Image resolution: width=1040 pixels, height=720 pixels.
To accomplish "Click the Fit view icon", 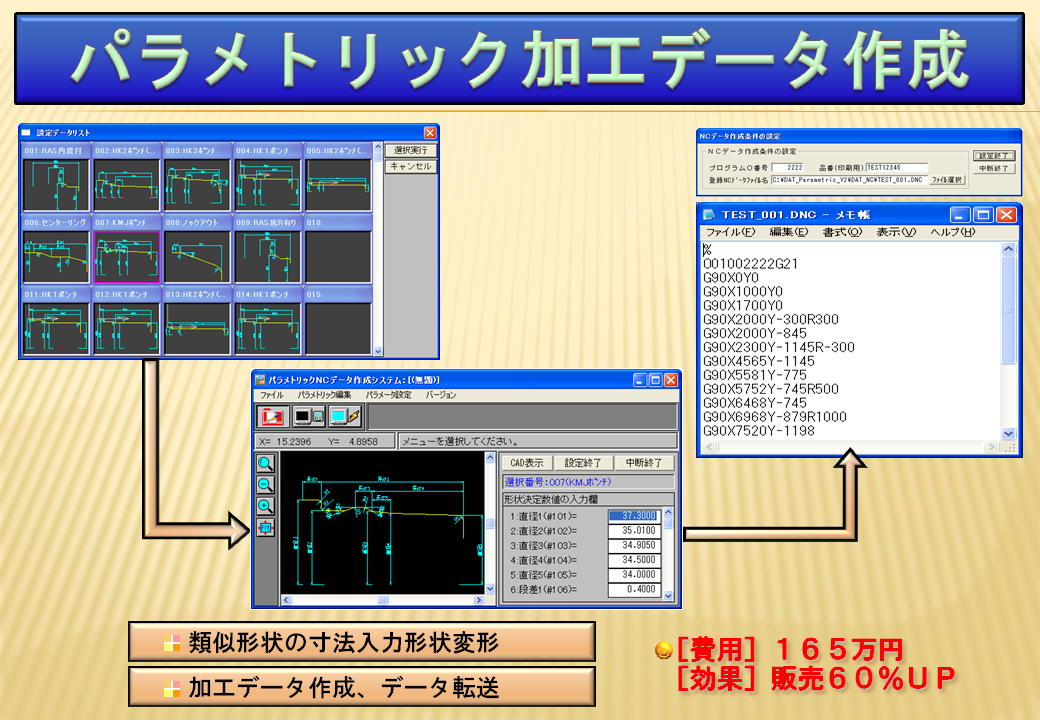I will click(x=265, y=528).
